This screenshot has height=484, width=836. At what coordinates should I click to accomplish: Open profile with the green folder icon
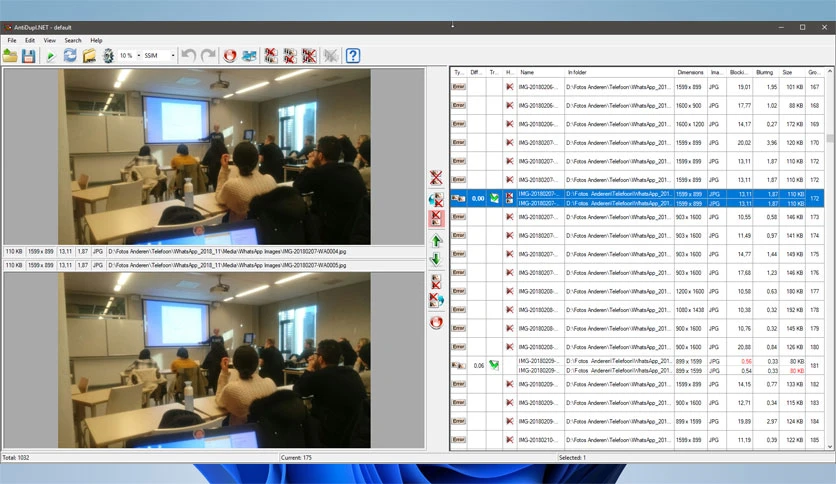[10, 55]
